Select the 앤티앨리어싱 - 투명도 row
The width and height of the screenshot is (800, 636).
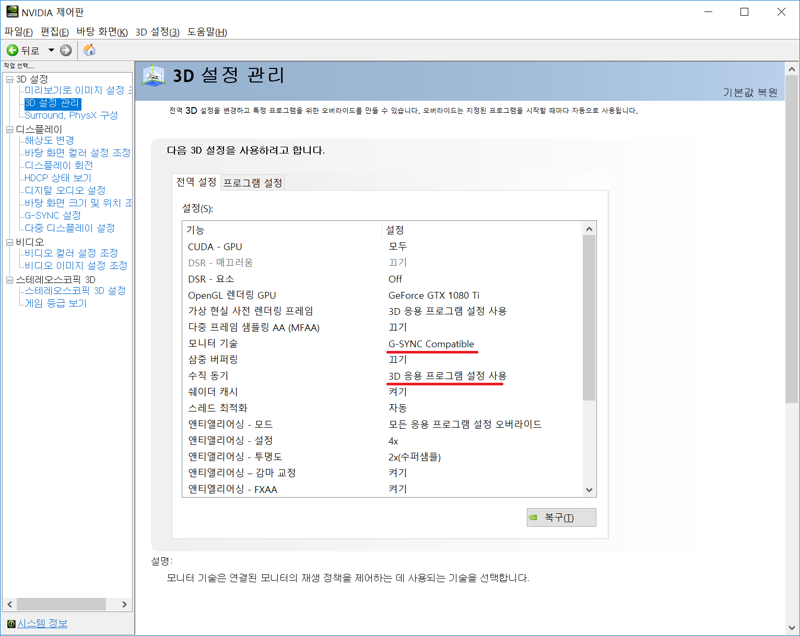click(382, 456)
